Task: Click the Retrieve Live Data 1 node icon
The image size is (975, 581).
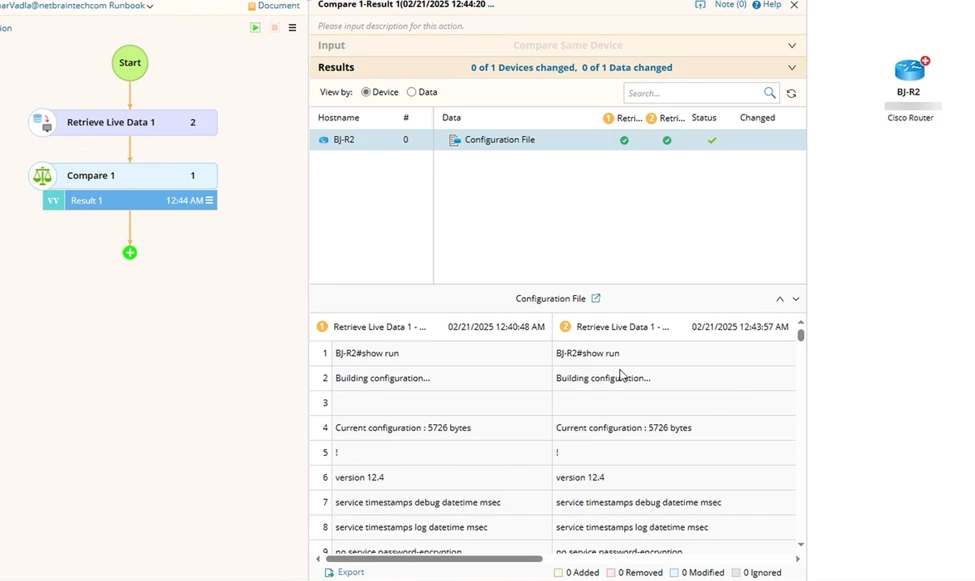Action: click(x=42, y=123)
